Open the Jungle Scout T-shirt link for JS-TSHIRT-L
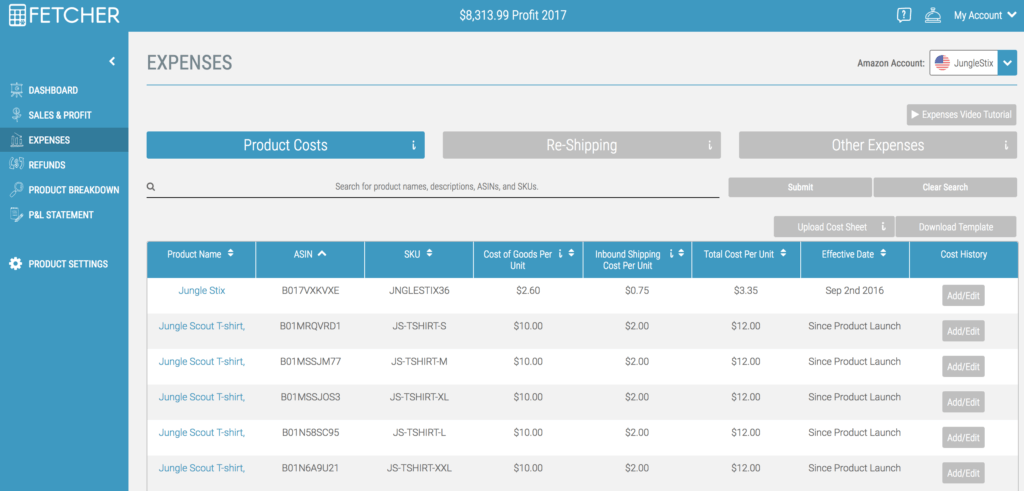The height and width of the screenshot is (491, 1024). [x=202, y=432]
